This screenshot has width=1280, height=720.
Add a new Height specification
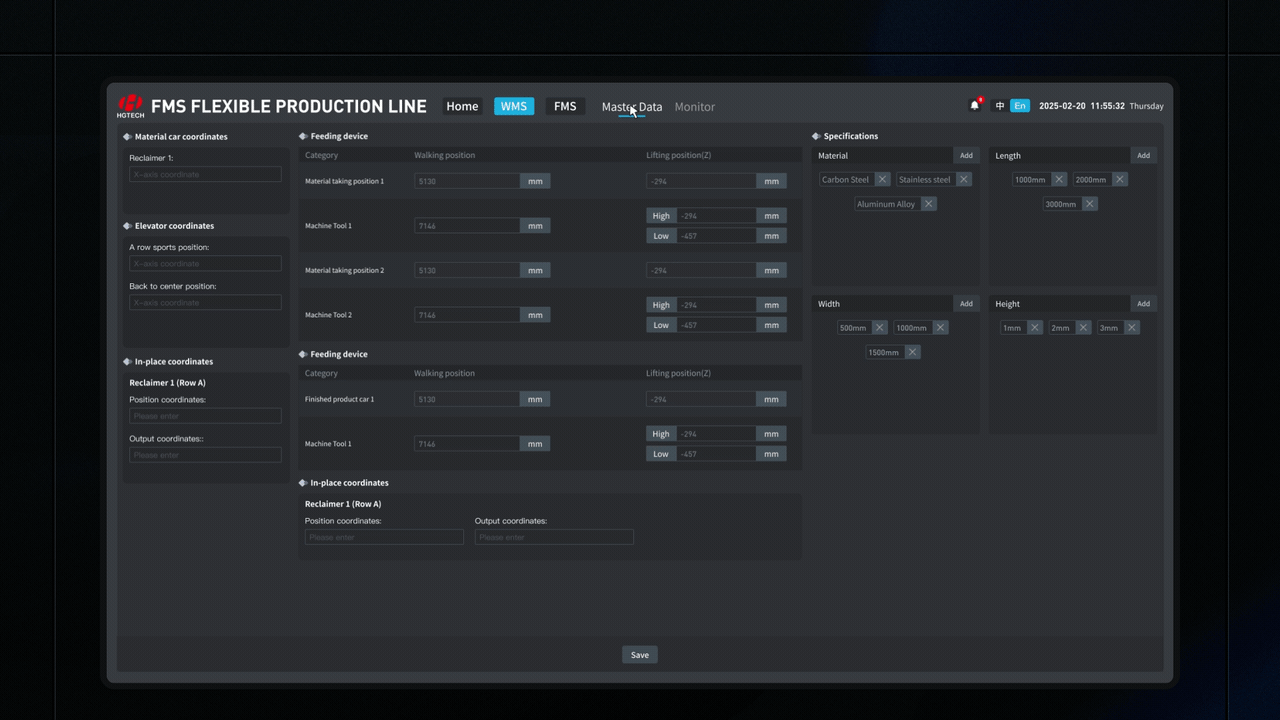(x=1143, y=304)
